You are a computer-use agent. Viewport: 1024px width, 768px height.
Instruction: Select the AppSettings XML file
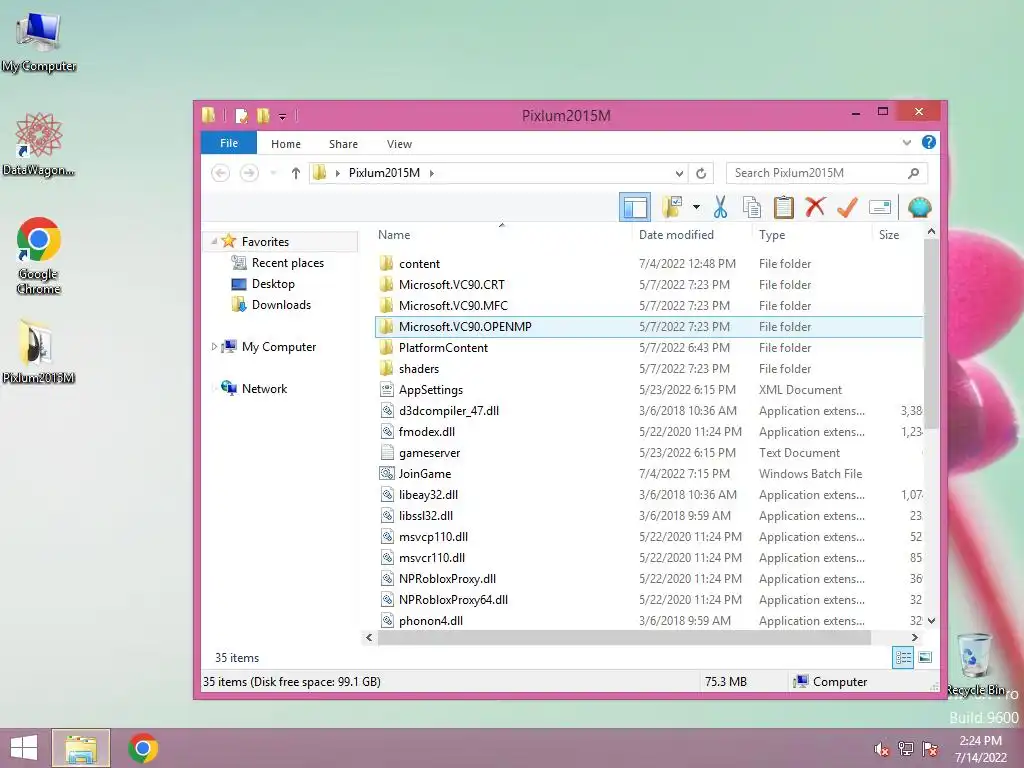431,390
